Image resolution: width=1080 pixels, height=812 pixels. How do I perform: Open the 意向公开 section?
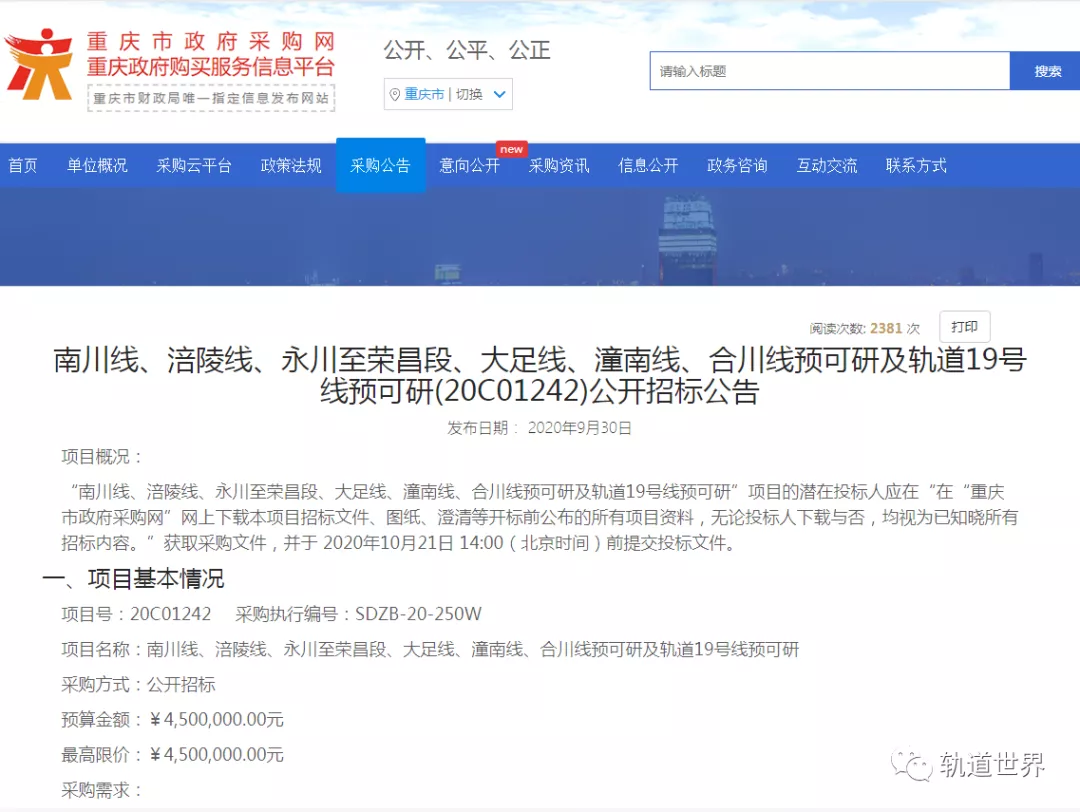click(470, 165)
